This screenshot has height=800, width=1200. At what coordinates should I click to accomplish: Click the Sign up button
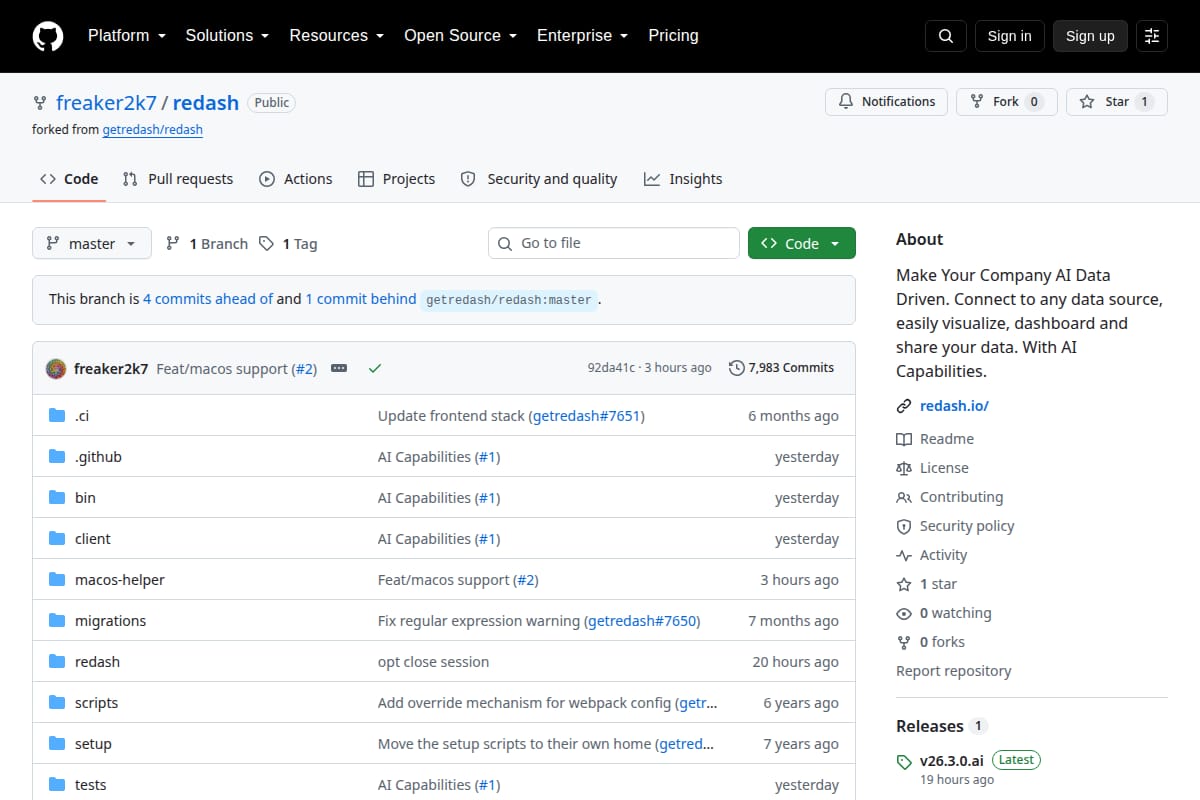pyautogui.click(x=1090, y=36)
